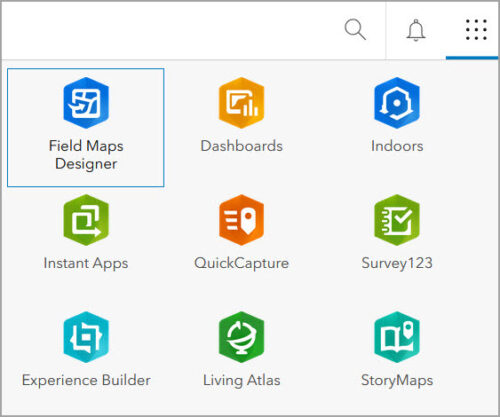Toggle the app launcher grid icon
This screenshot has height=417, width=500.
(x=476, y=30)
